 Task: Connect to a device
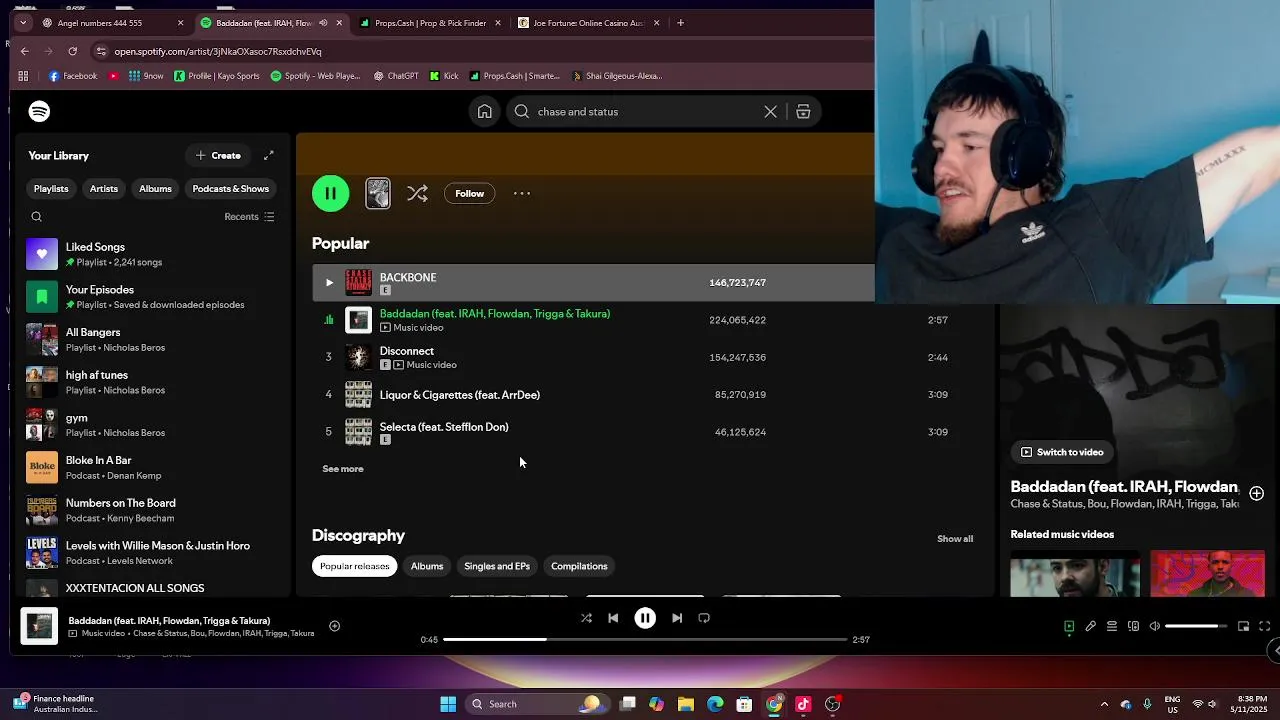(x=1133, y=627)
